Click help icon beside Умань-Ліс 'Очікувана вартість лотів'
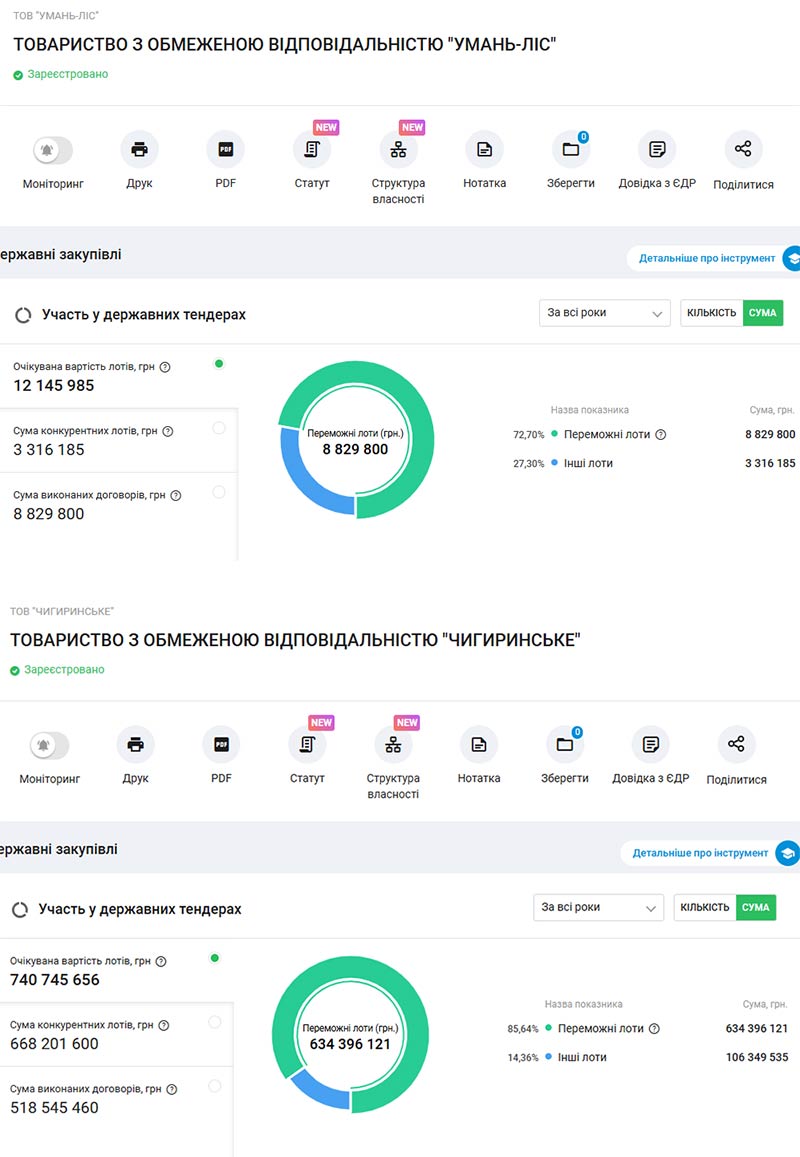 pos(165,367)
